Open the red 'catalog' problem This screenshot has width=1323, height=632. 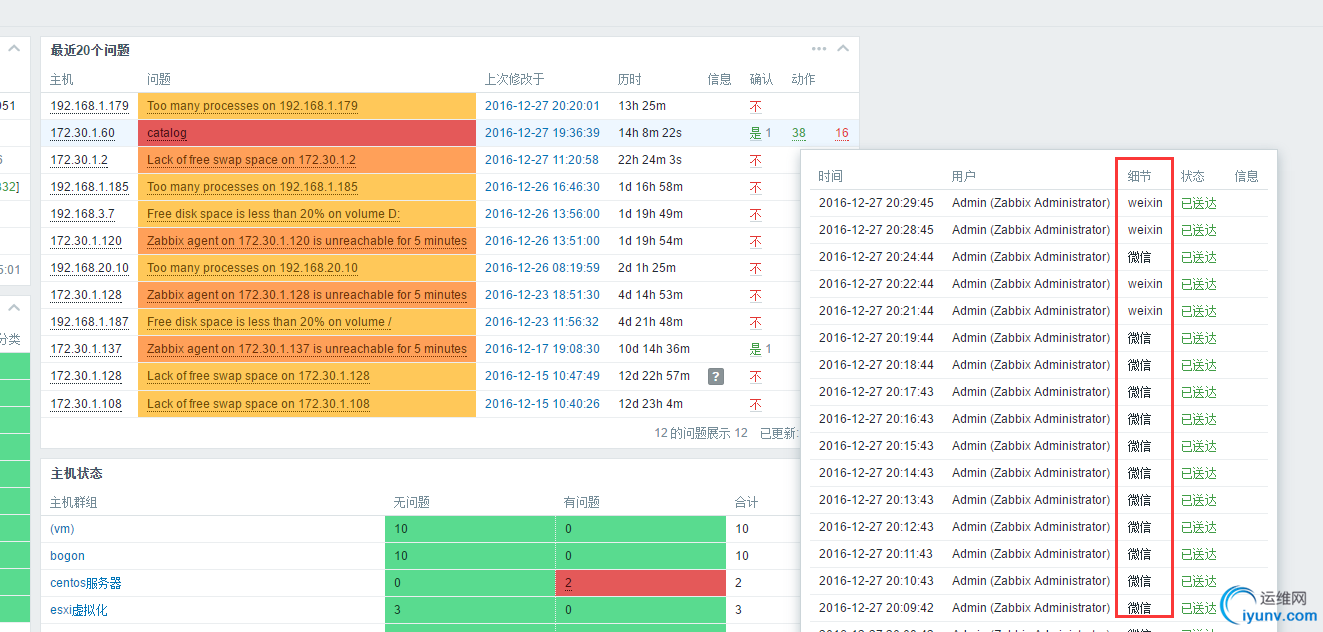pos(167,133)
